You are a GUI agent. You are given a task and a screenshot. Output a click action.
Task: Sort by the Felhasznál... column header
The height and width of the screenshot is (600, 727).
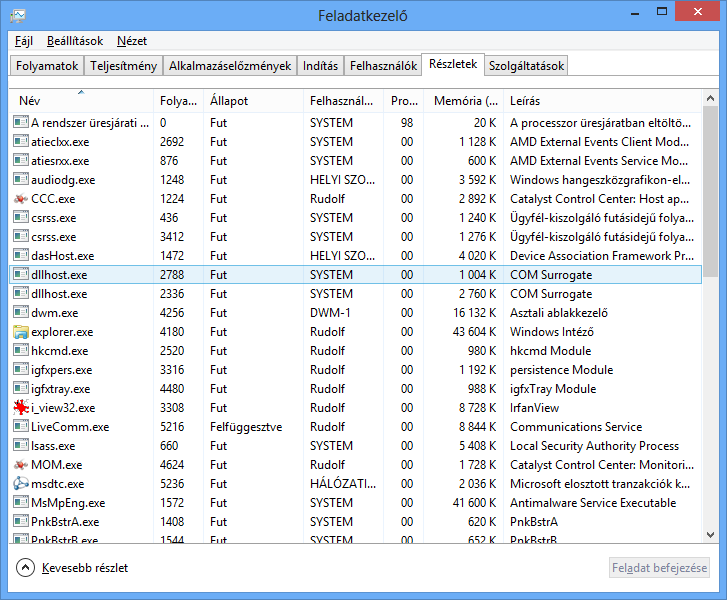click(x=344, y=101)
